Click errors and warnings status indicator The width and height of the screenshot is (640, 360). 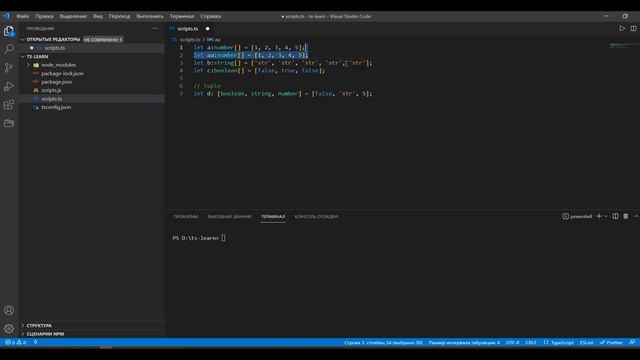(x=16, y=342)
